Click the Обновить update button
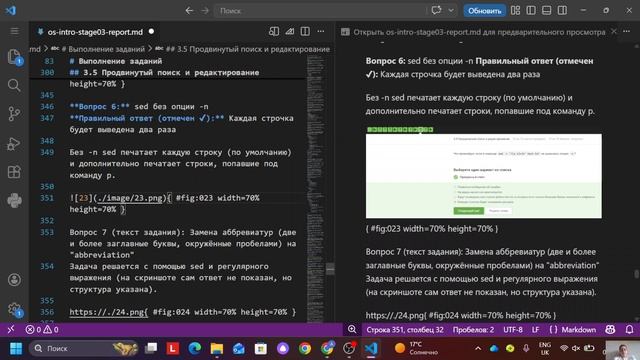Image resolution: width=640 pixels, height=360 pixels. point(484,11)
